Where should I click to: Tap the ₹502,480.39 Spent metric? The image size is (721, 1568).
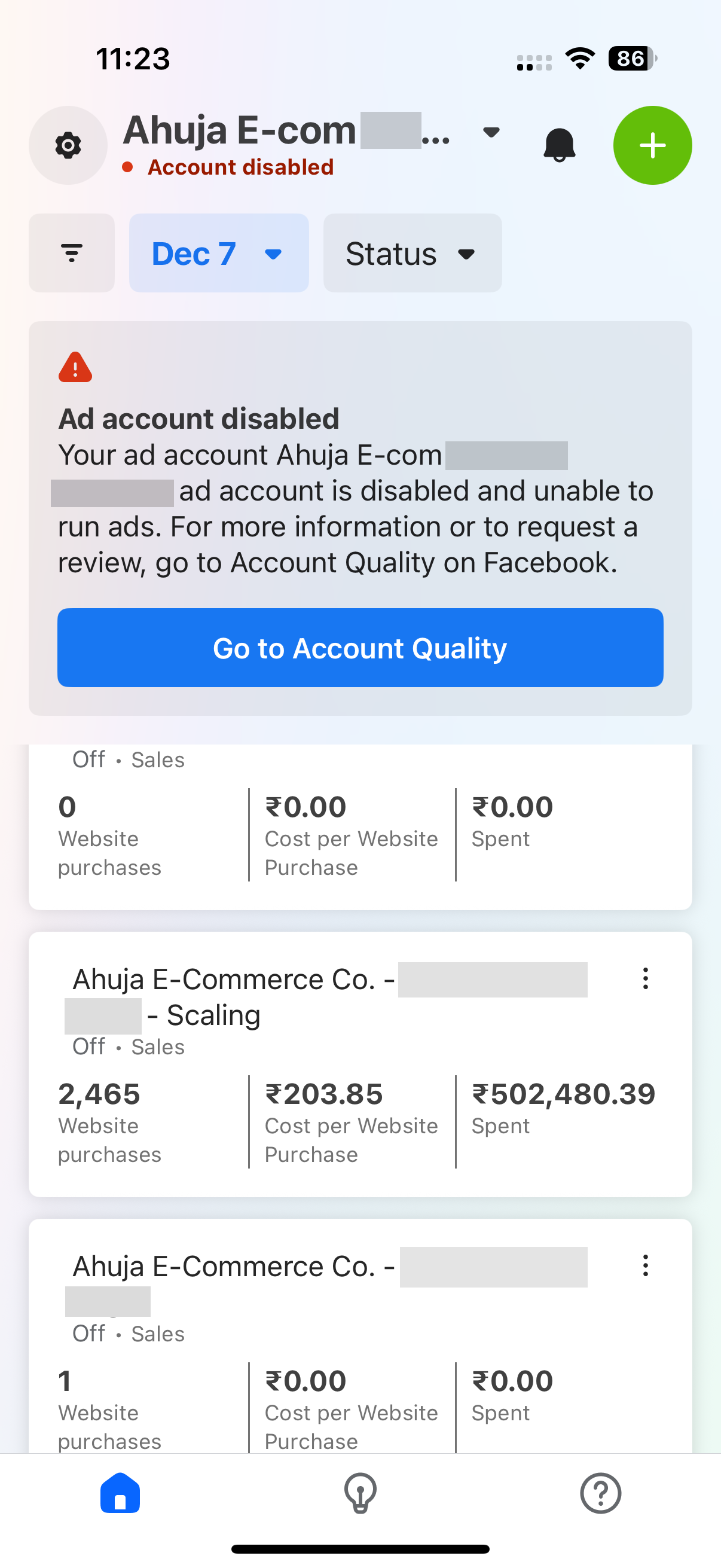coord(563,1108)
